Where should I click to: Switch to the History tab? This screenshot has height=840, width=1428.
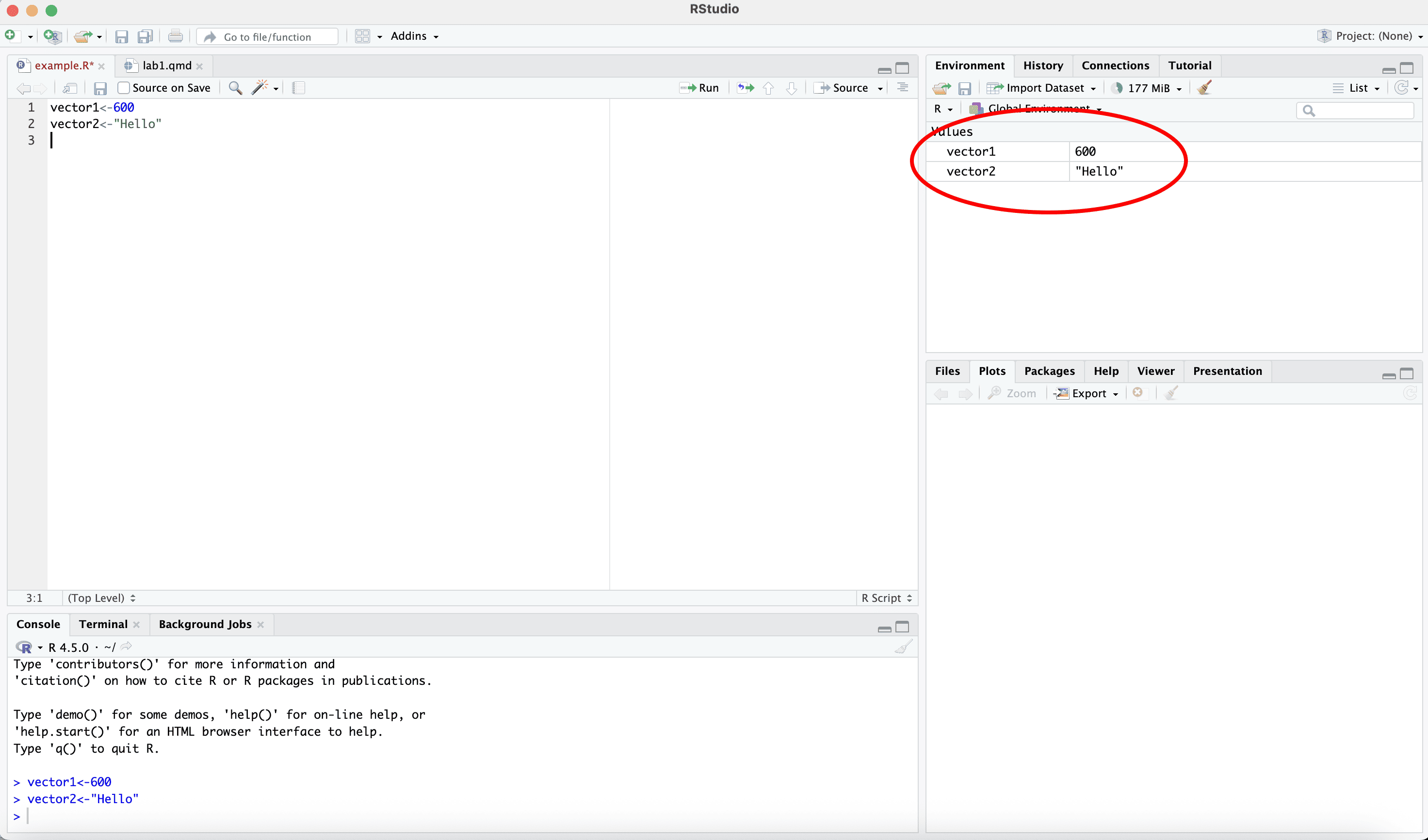tap(1043, 65)
